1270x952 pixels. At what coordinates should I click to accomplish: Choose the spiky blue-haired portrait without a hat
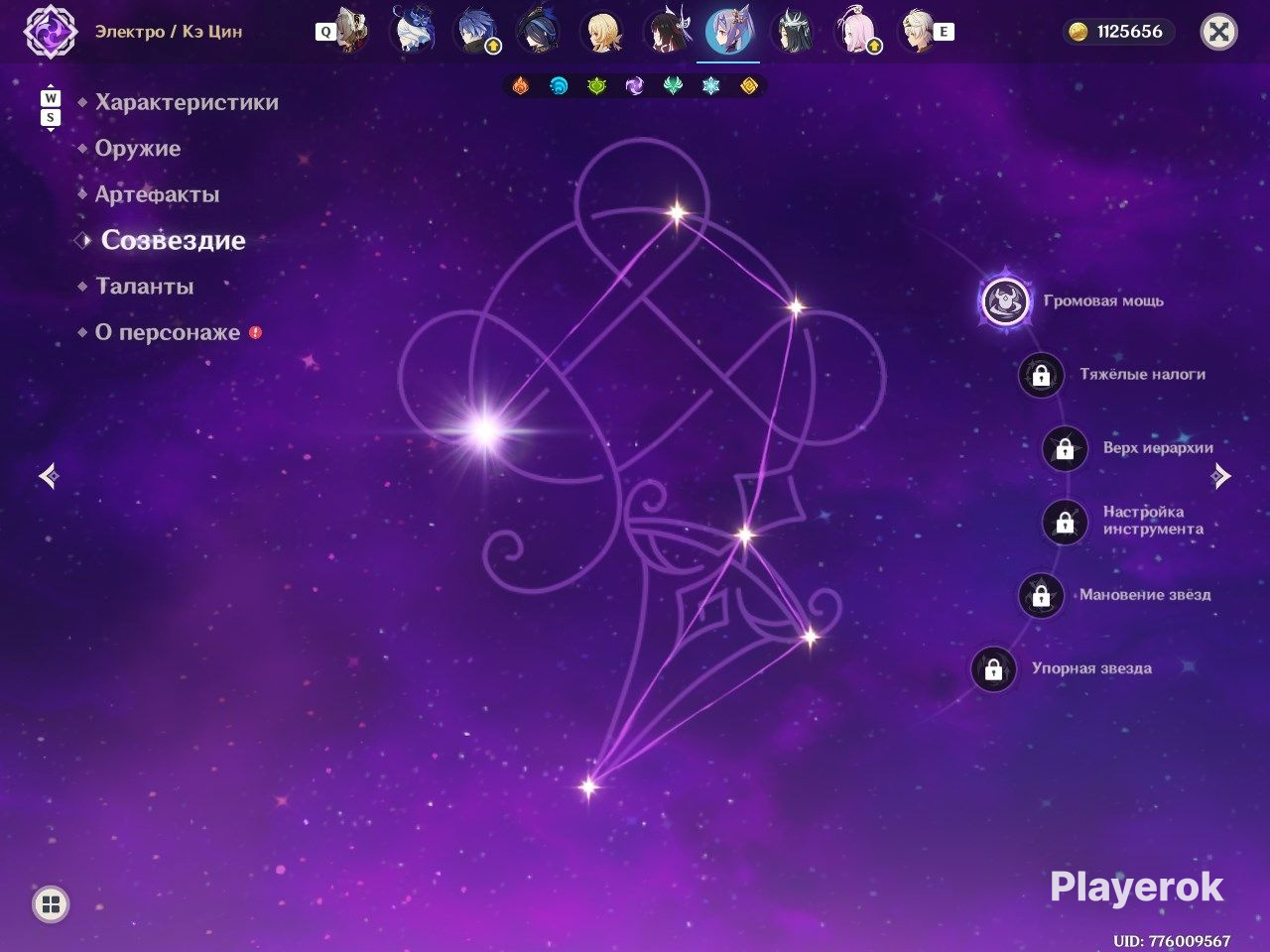coord(476,32)
